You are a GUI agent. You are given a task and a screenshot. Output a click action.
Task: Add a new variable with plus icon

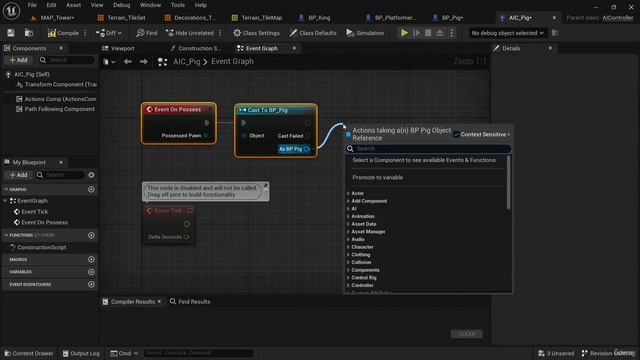coord(91,272)
